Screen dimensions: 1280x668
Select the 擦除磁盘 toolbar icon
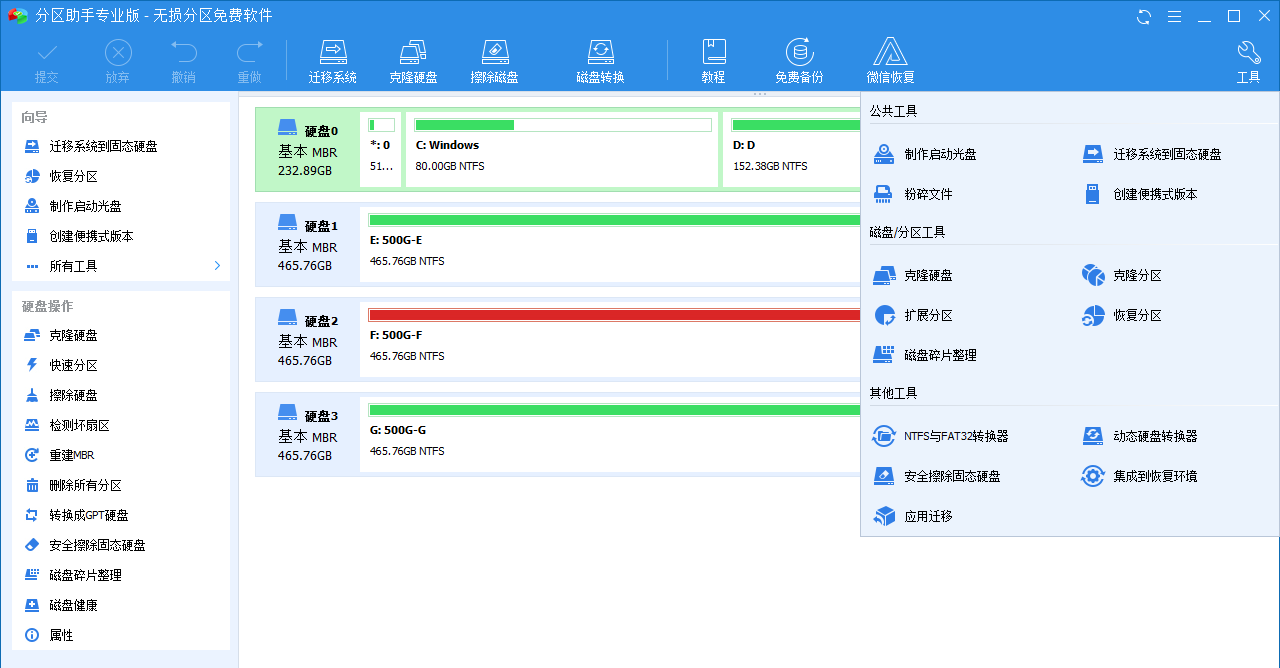tap(494, 60)
